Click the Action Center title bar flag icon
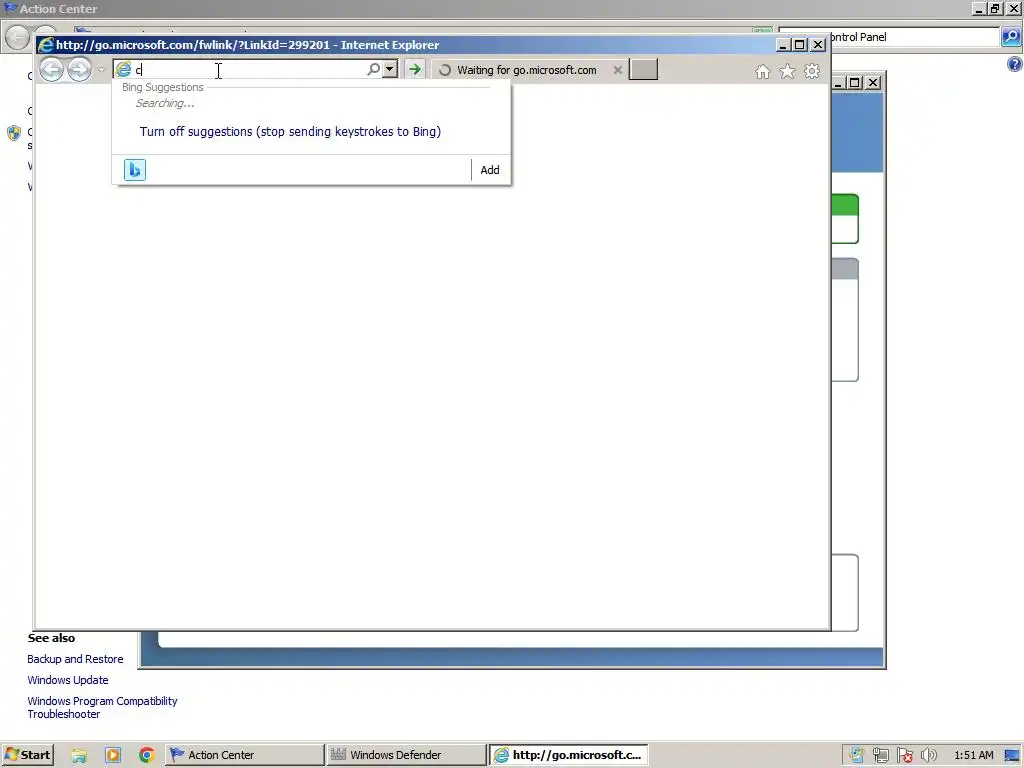Image resolution: width=1024 pixels, height=768 pixels. (x=10, y=8)
